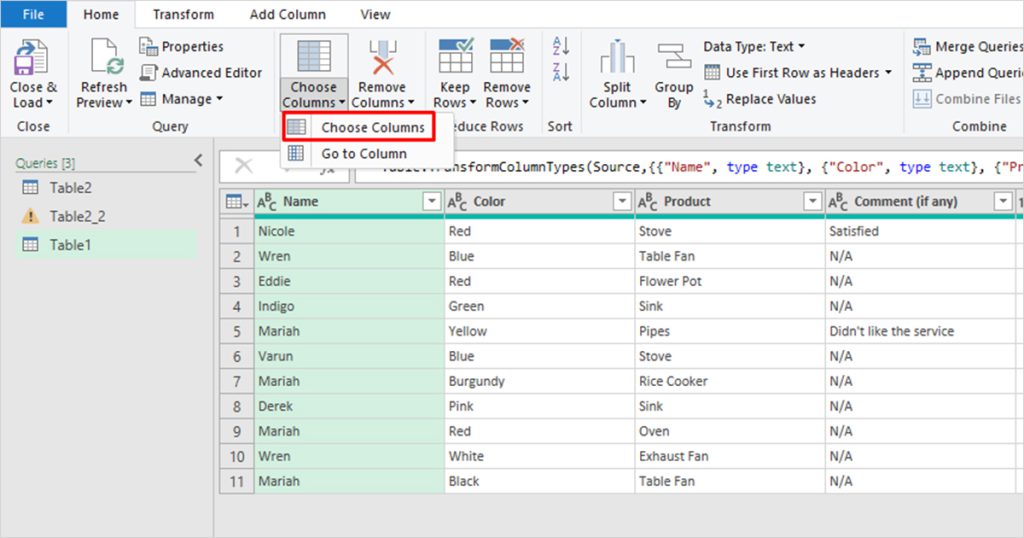Click the Refresh Preview icon

point(106,57)
